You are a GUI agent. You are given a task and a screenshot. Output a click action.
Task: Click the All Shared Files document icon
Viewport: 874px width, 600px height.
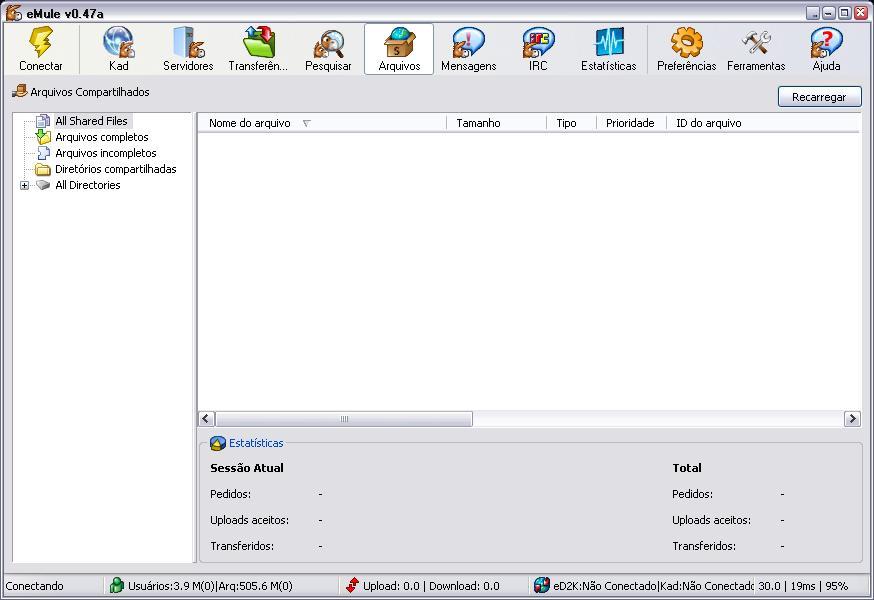click(x=43, y=120)
